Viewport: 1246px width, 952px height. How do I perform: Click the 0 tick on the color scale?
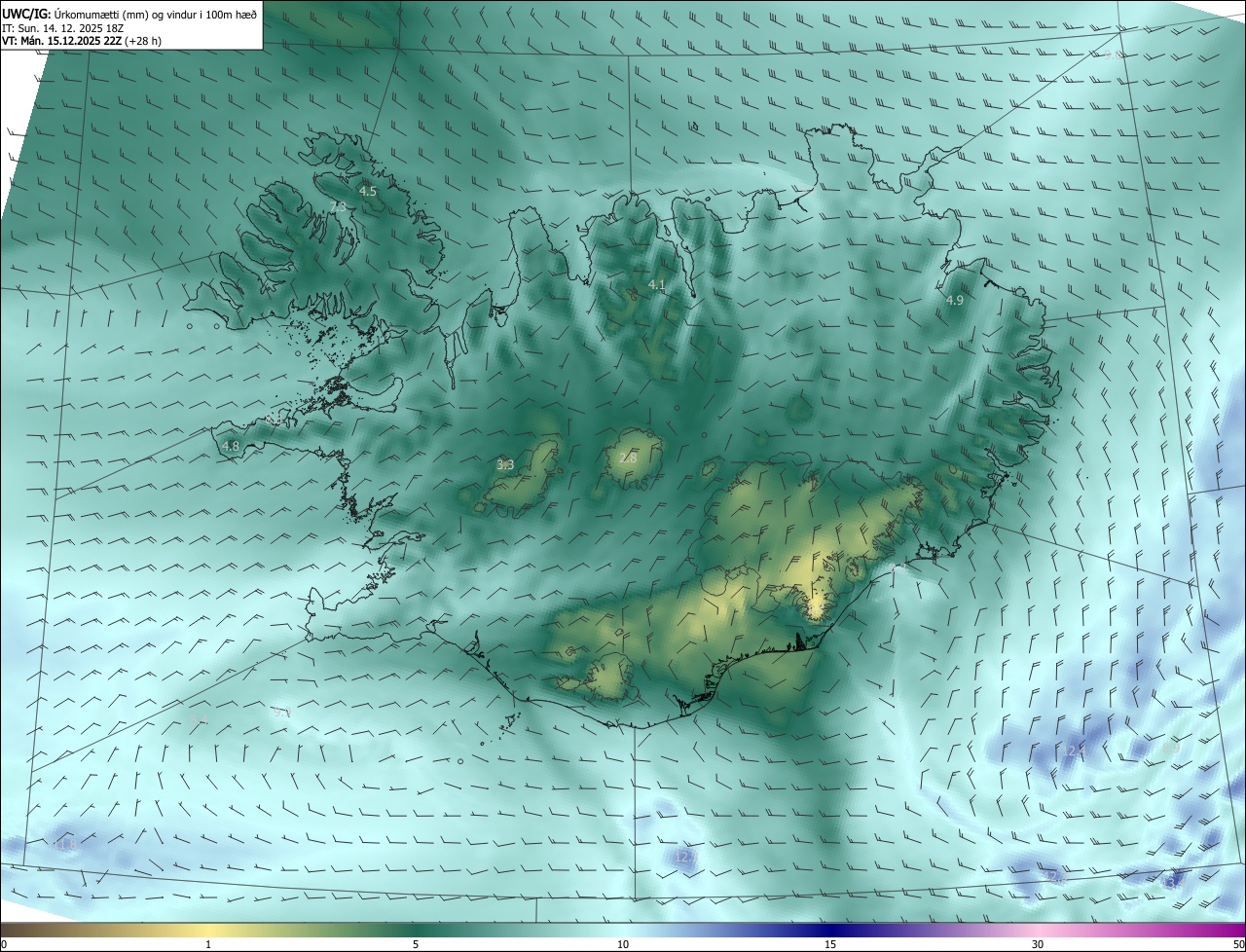coord(4,944)
